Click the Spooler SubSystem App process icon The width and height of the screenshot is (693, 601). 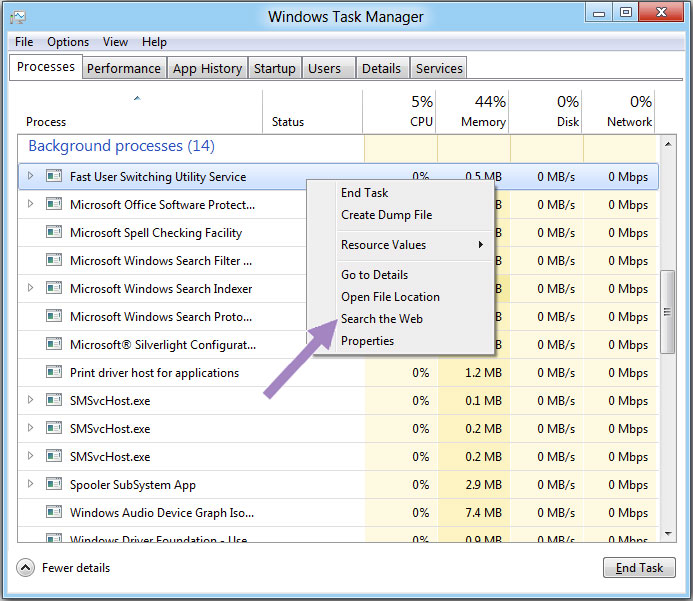click(53, 485)
